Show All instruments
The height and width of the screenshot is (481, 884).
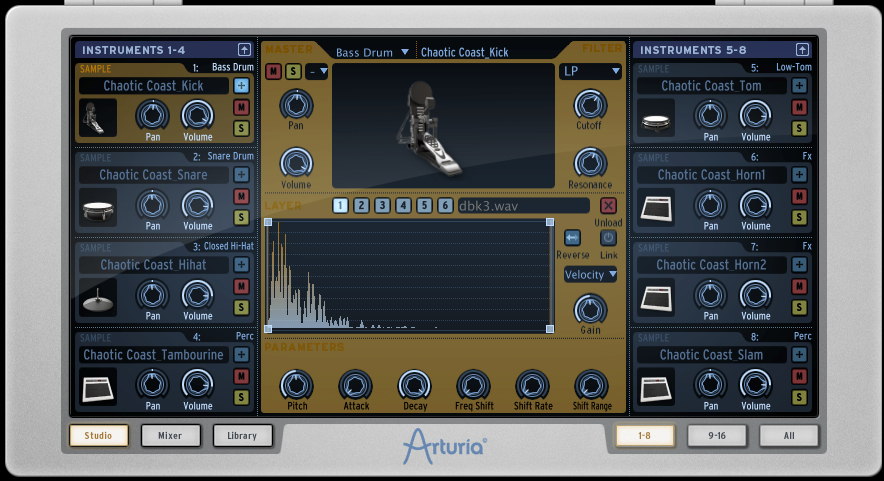coord(789,435)
